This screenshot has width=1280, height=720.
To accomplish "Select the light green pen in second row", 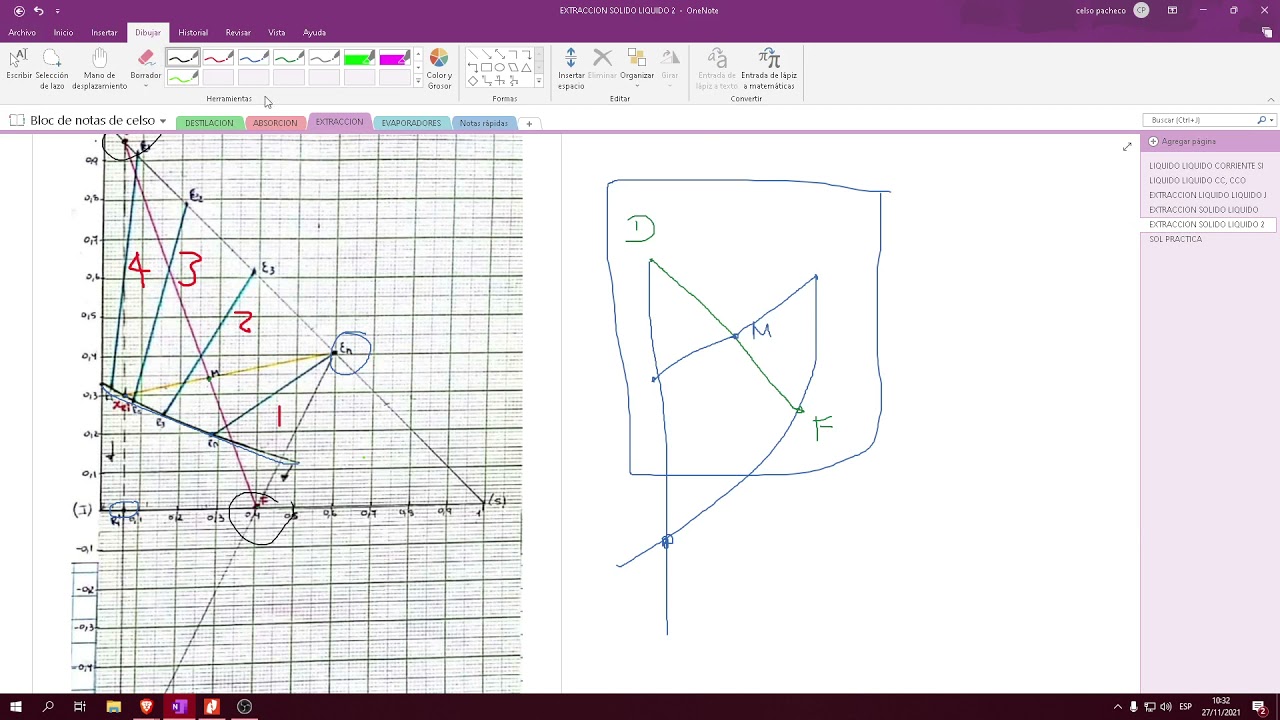I will [x=183, y=77].
